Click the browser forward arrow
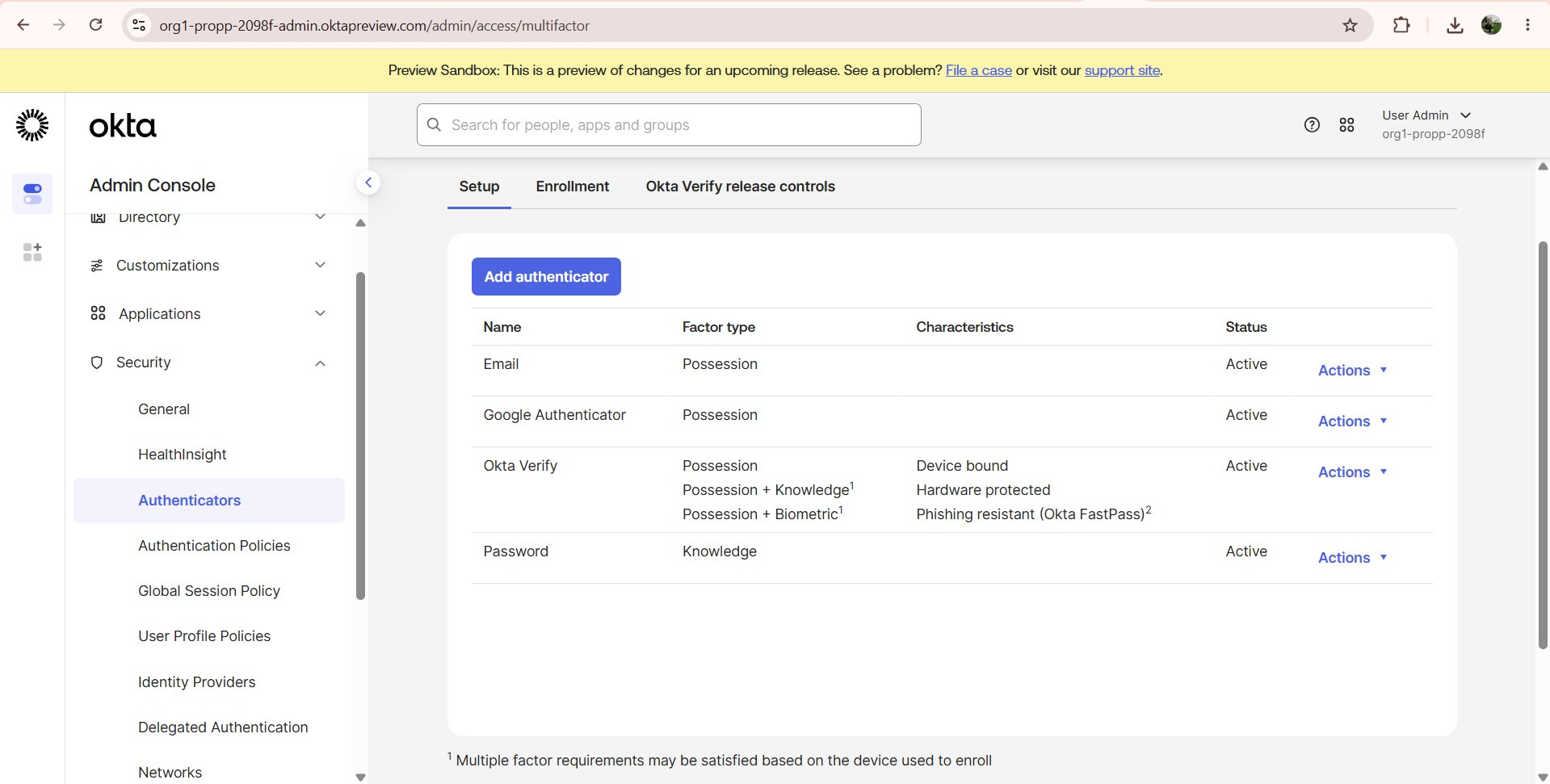This screenshot has width=1550, height=784. (59, 25)
